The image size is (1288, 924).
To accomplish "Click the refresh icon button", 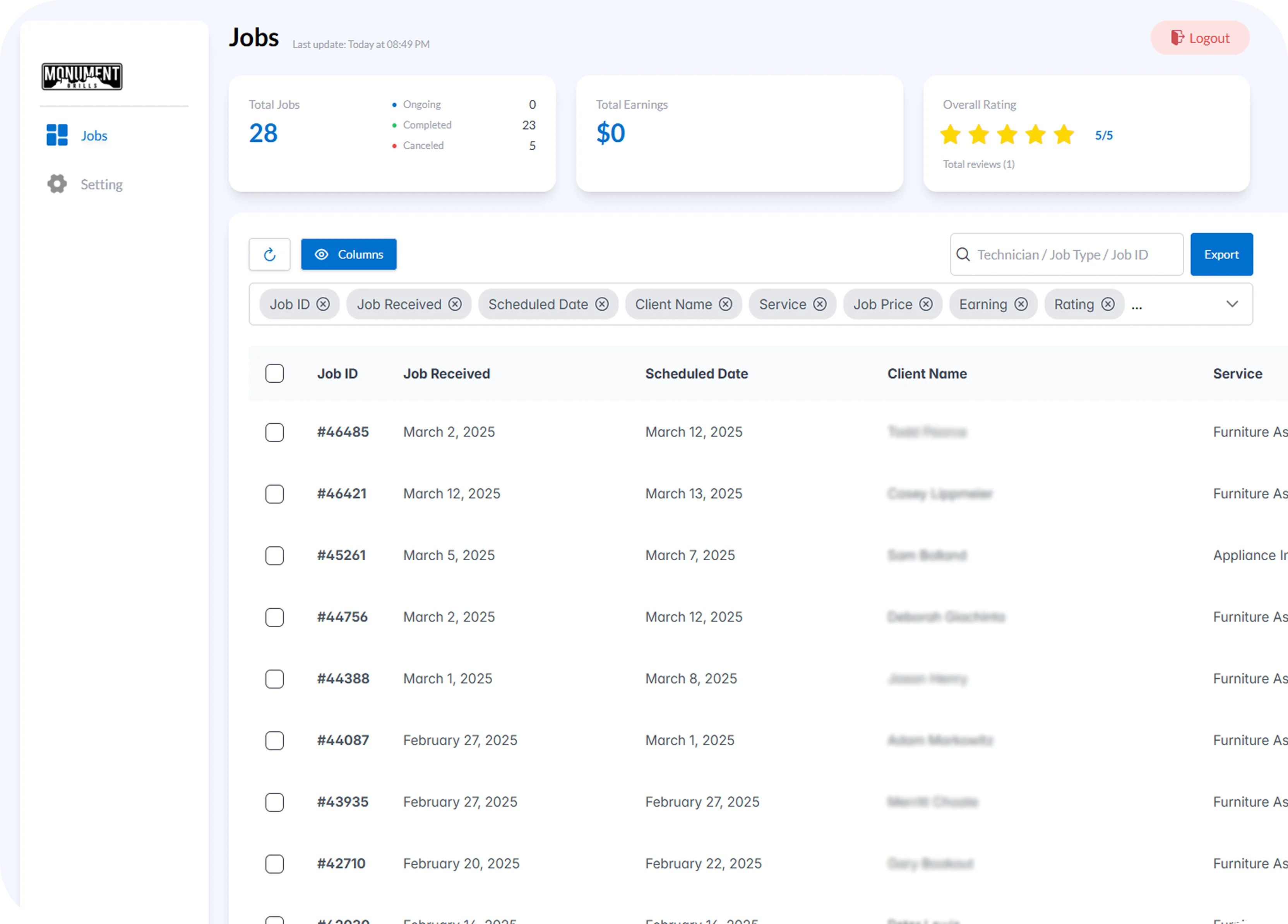I will [269, 255].
